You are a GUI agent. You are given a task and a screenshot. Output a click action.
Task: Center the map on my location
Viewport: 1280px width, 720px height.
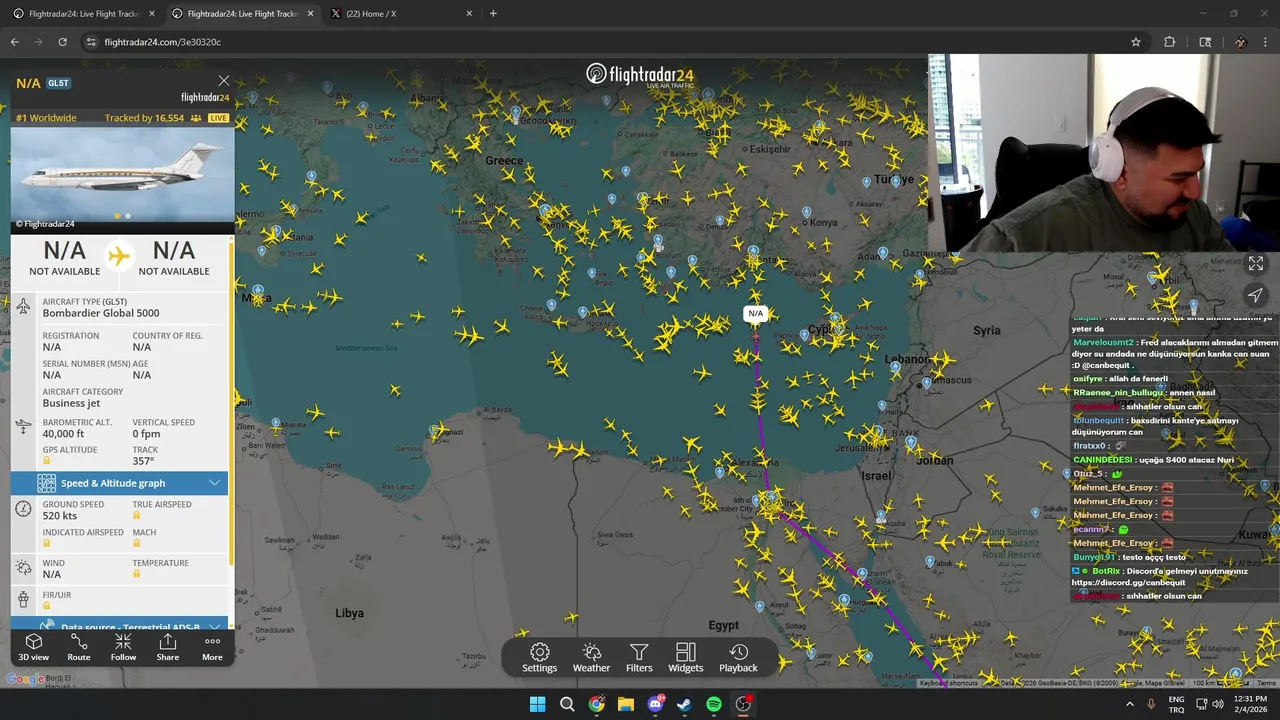(x=1255, y=295)
